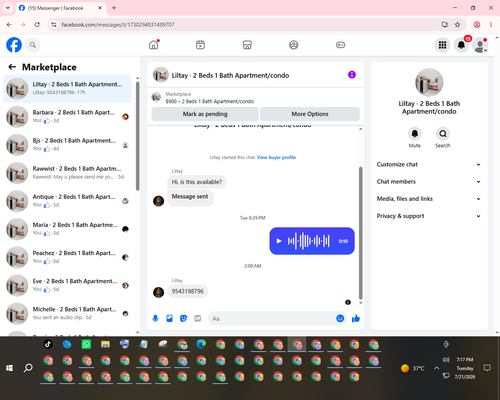Open Chrome three-dot menu

click(491, 25)
